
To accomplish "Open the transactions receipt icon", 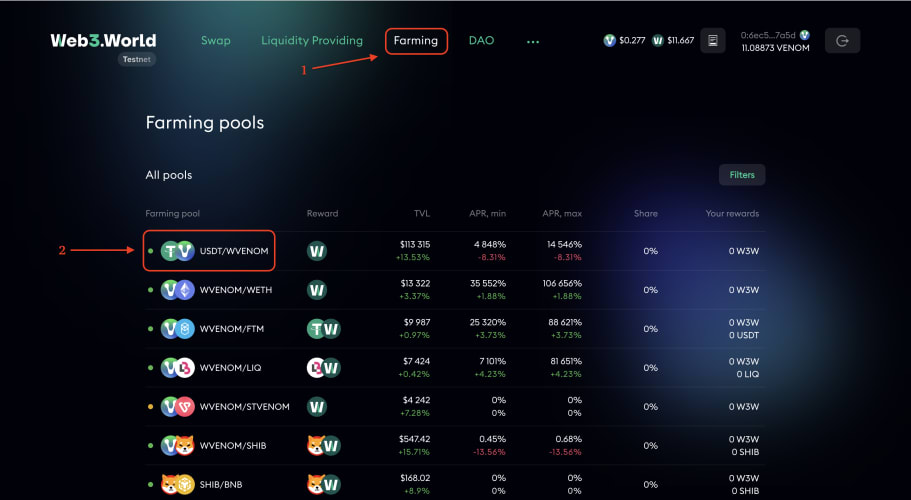I will pyautogui.click(x=713, y=41).
